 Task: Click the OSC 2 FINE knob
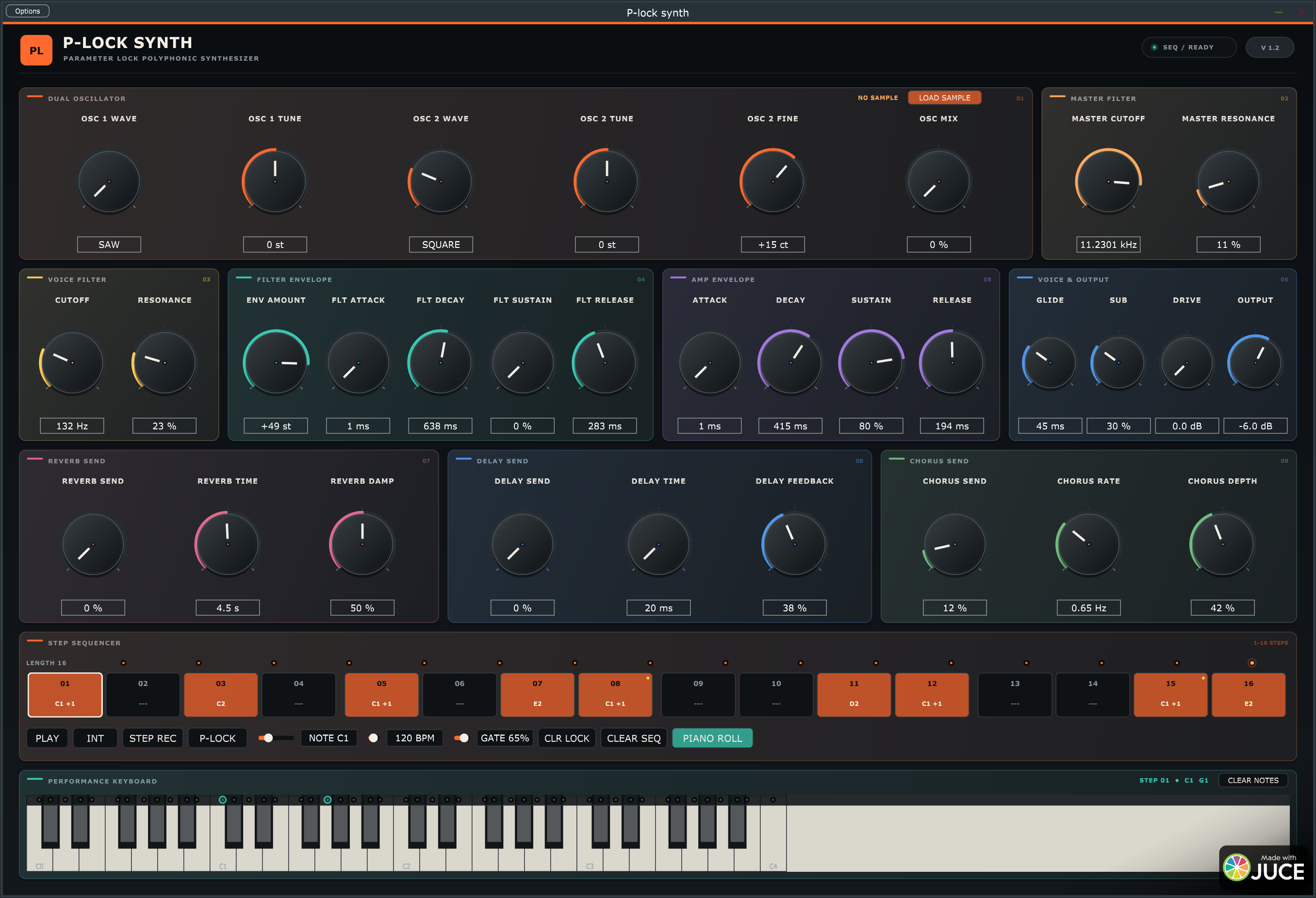point(773,182)
